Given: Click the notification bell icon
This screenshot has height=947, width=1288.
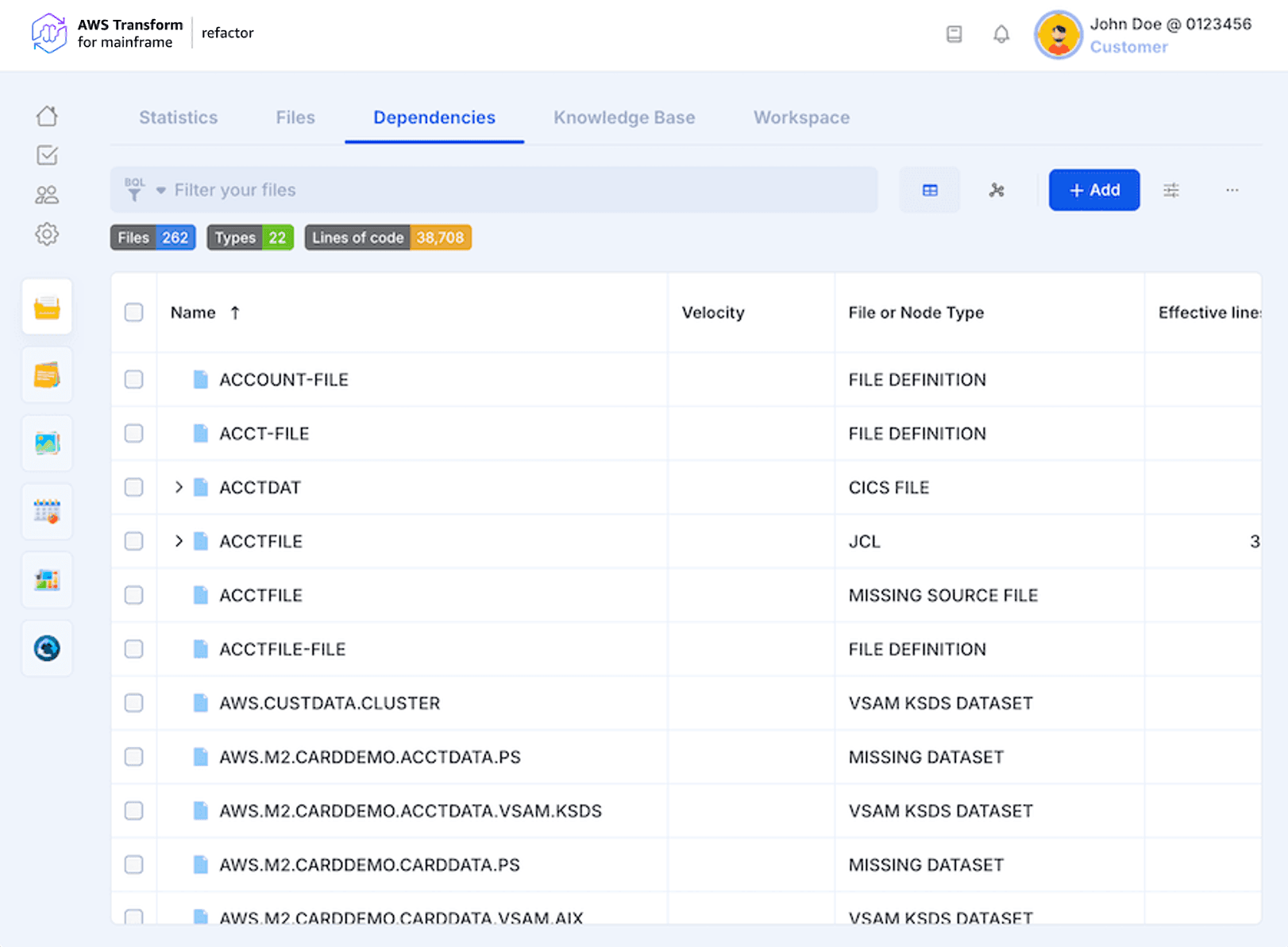Looking at the screenshot, I should coord(1001,34).
